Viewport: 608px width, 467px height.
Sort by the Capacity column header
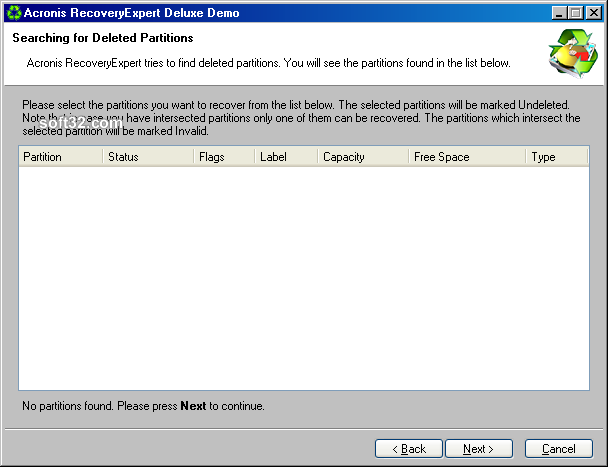point(363,157)
